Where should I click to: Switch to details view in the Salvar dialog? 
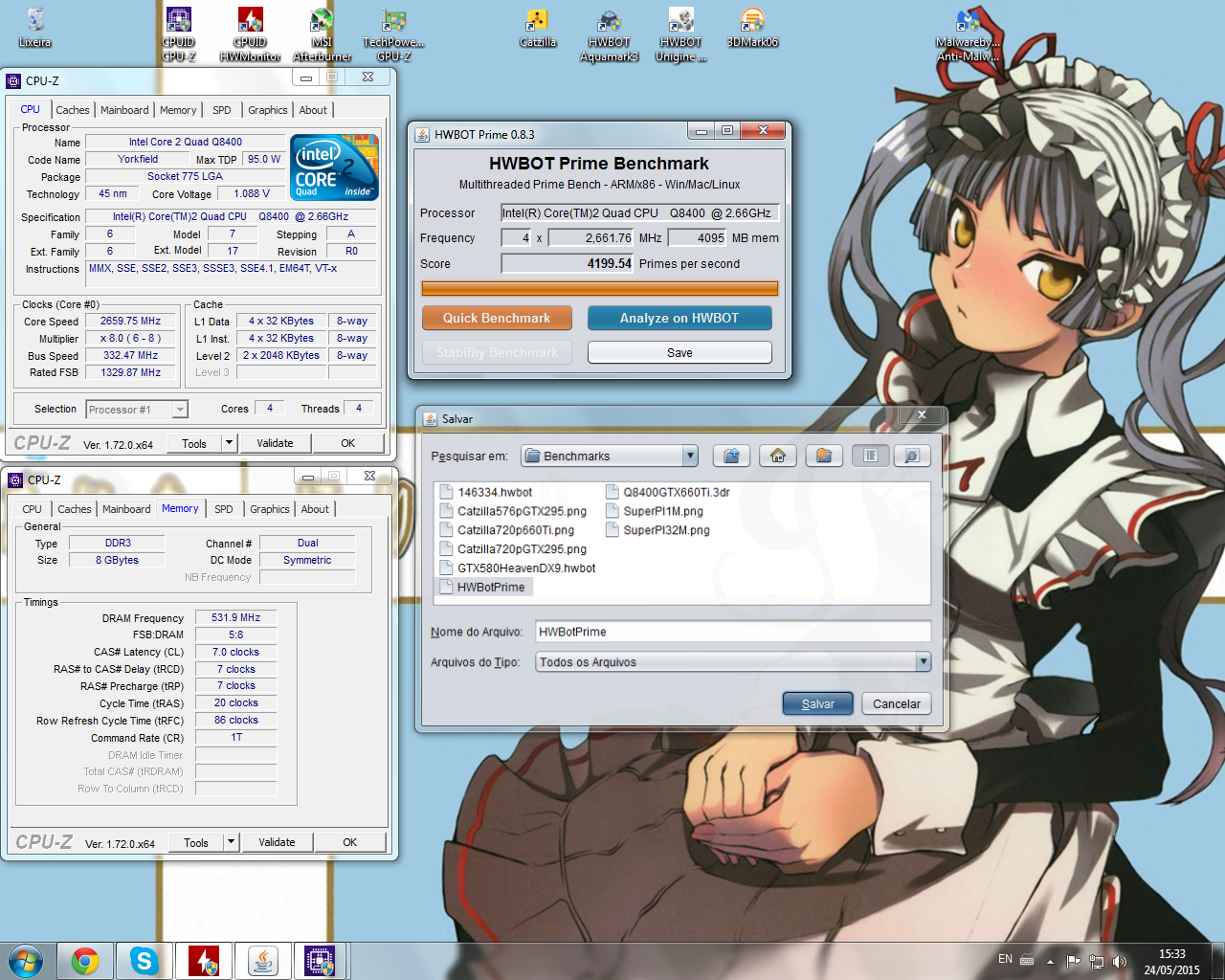point(912,456)
